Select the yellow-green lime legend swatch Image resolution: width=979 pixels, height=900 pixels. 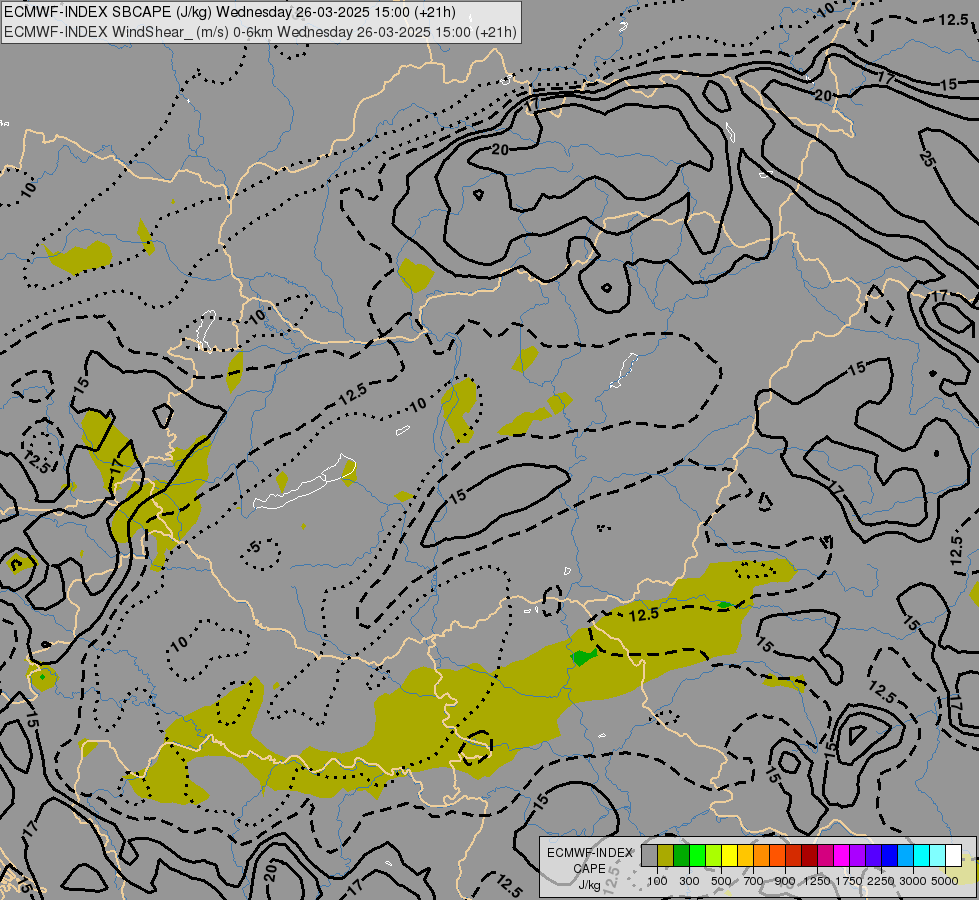[714, 856]
